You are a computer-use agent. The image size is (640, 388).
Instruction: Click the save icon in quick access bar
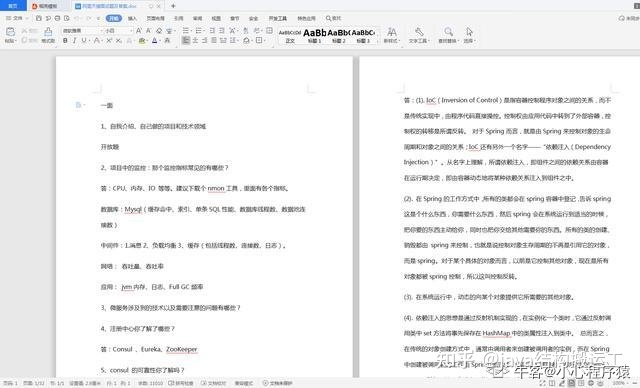point(39,18)
